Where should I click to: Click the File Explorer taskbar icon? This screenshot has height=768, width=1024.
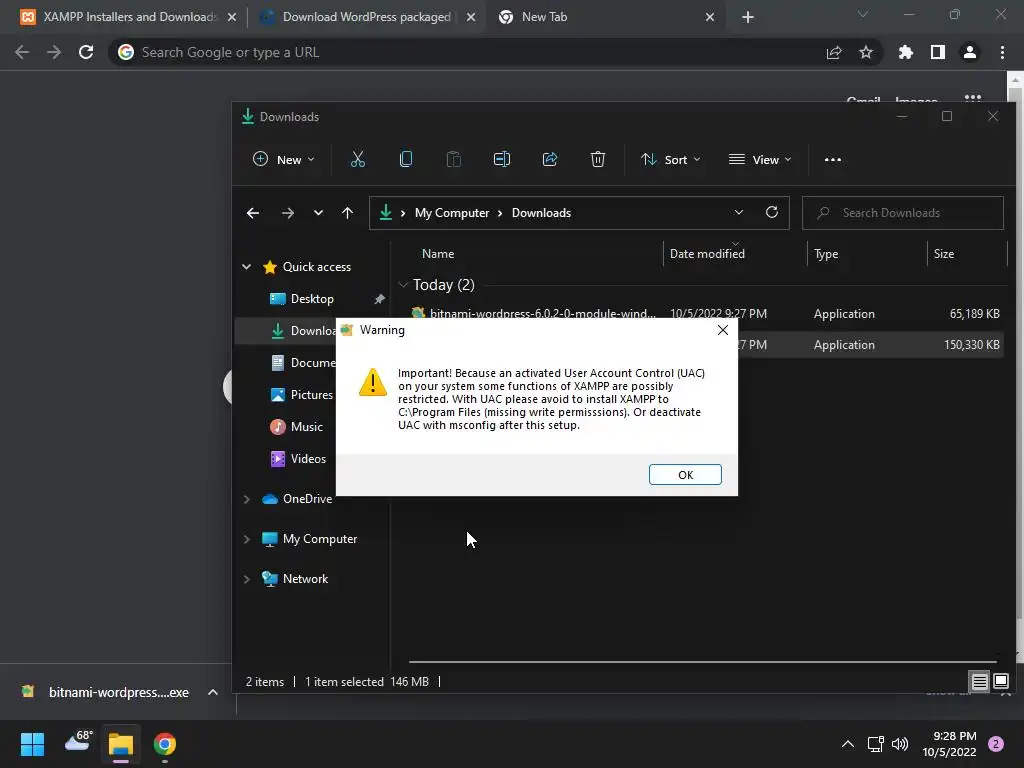(x=121, y=744)
